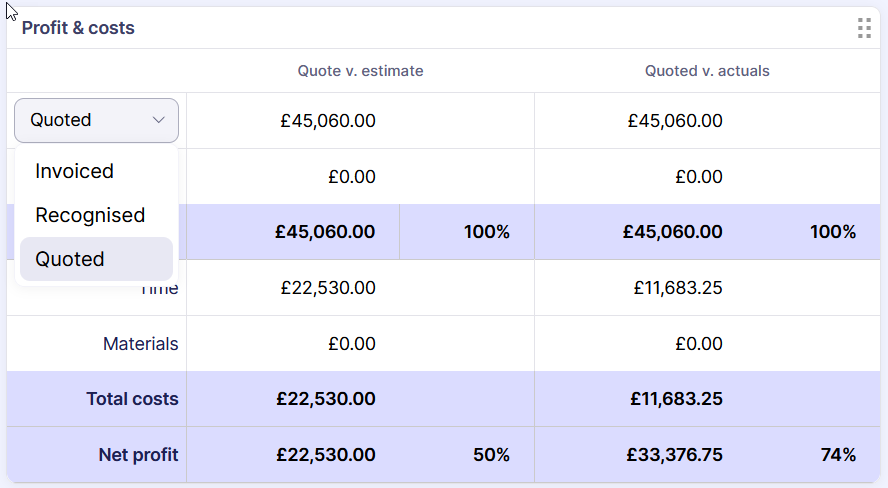The image size is (888, 488).
Task: Click the Materials £0.00 under Quoted v. actuals
Action: coord(698,344)
